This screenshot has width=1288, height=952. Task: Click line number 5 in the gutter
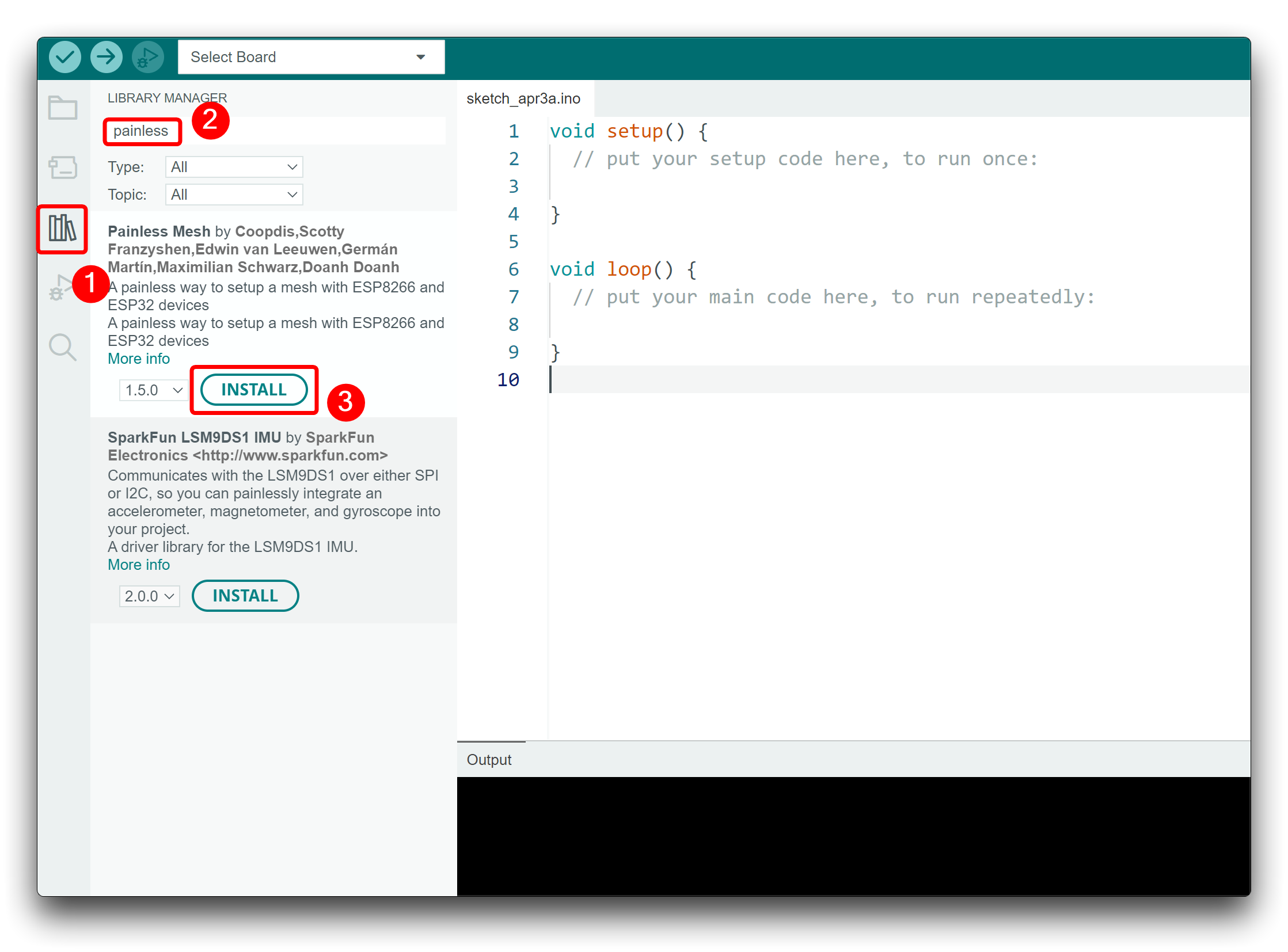pyautogui.click(x=513, y=242)
